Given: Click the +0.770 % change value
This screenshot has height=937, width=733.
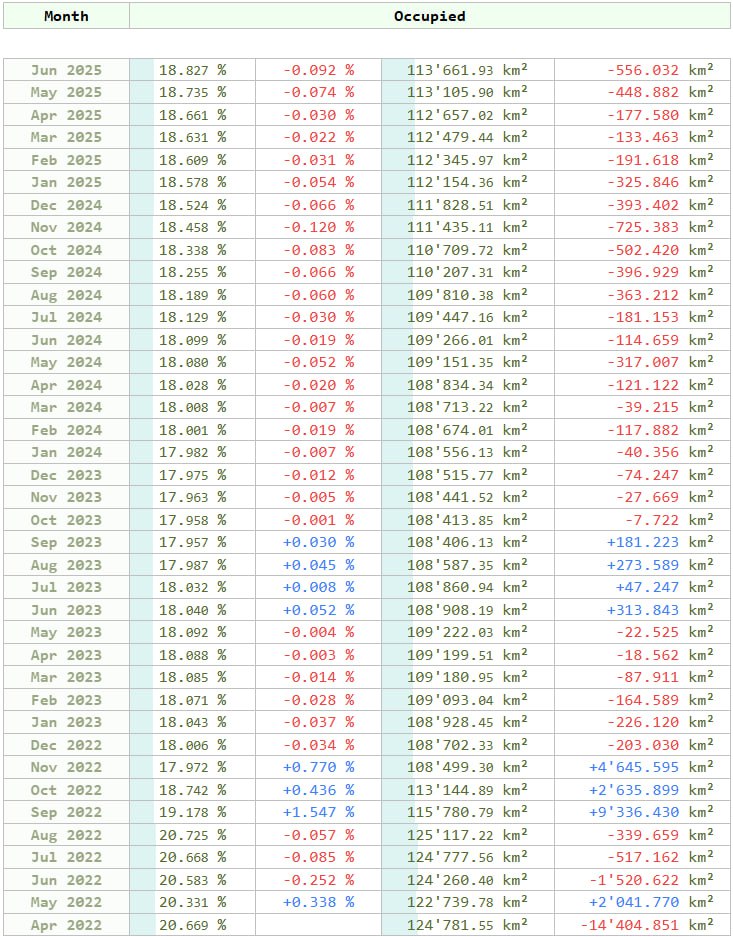Looking at the screenshot, I should coord(318,767).
